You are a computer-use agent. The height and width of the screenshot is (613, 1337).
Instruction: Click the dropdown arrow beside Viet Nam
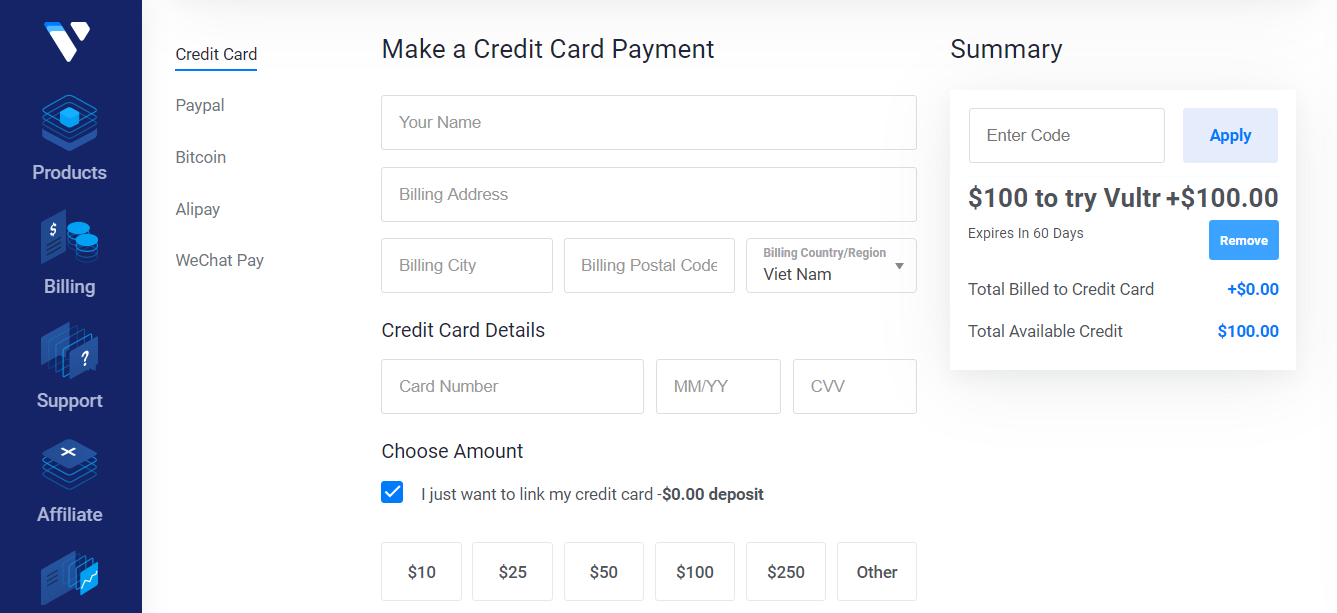pos(899,266)
